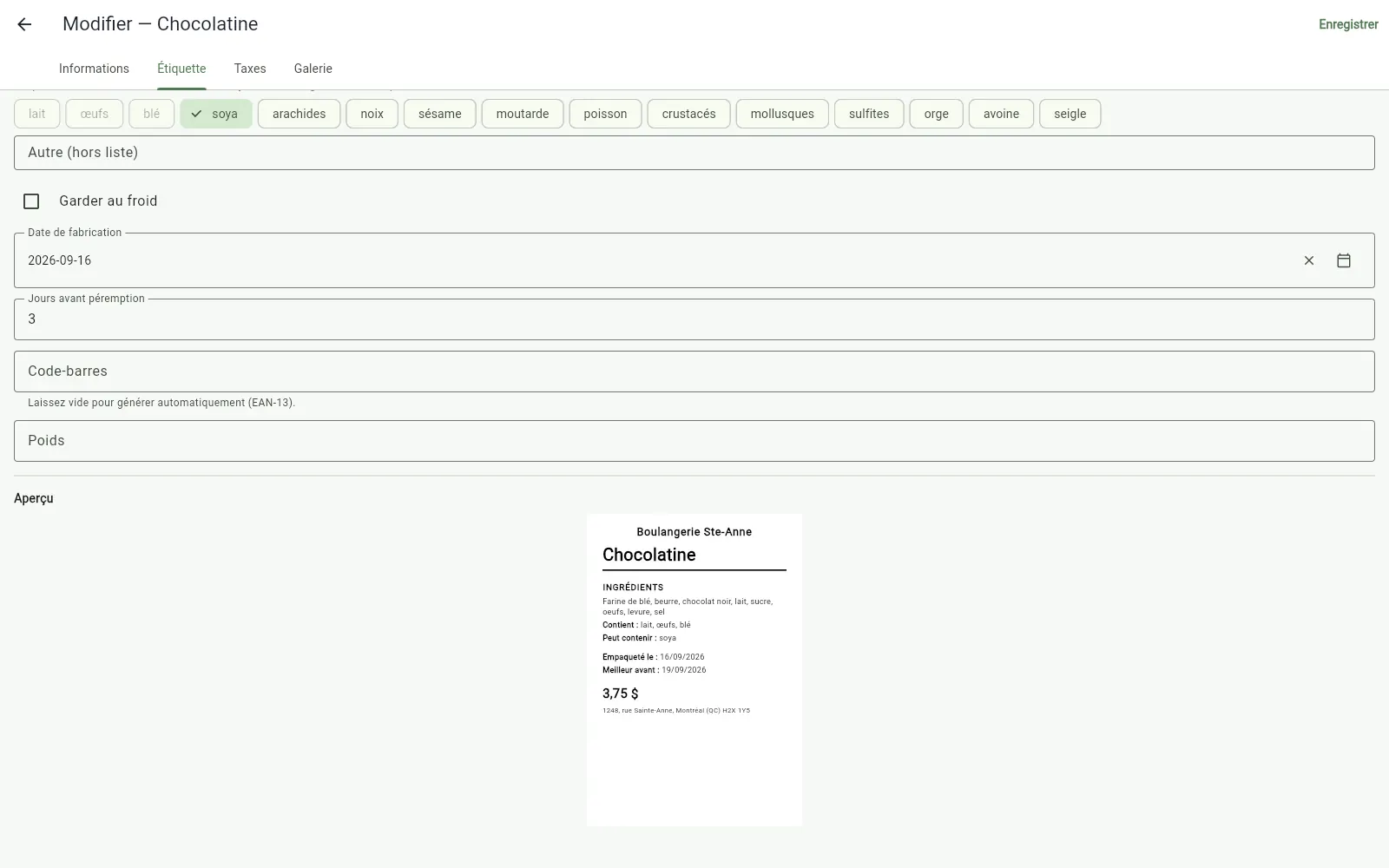The image size is (1389, 868).
Task: Toggle the arachides allergen chip
Action: (299, 114)
